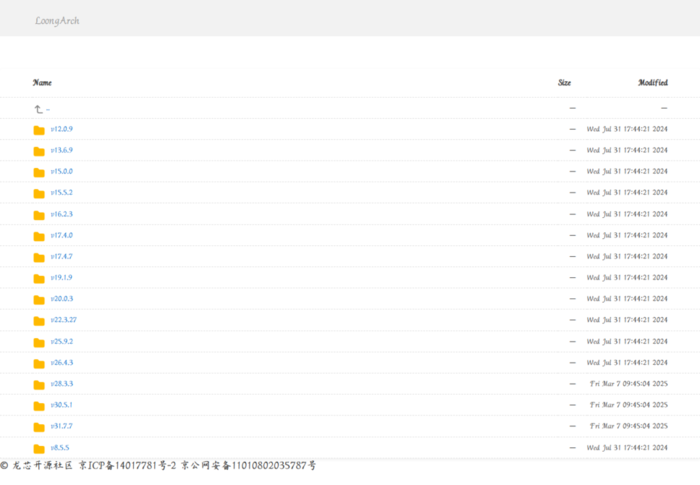
Task: Open the v12.0.9 folder link
Action: [62, 129]
